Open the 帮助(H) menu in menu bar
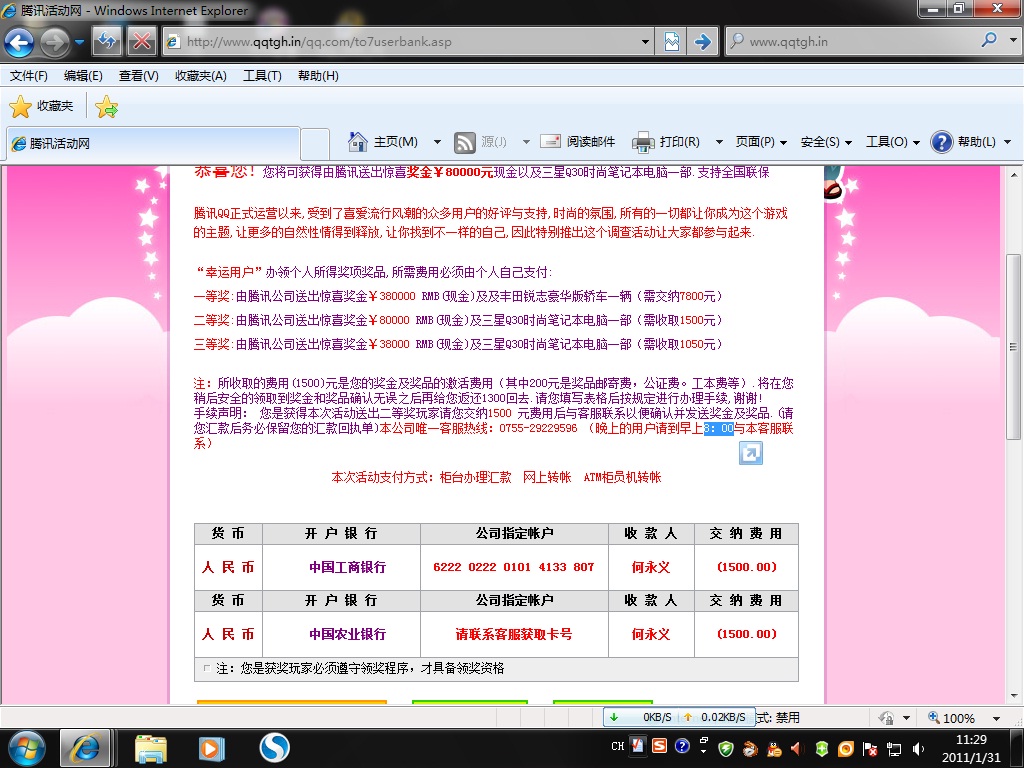The image size is (1024, 768). point(318,76)
